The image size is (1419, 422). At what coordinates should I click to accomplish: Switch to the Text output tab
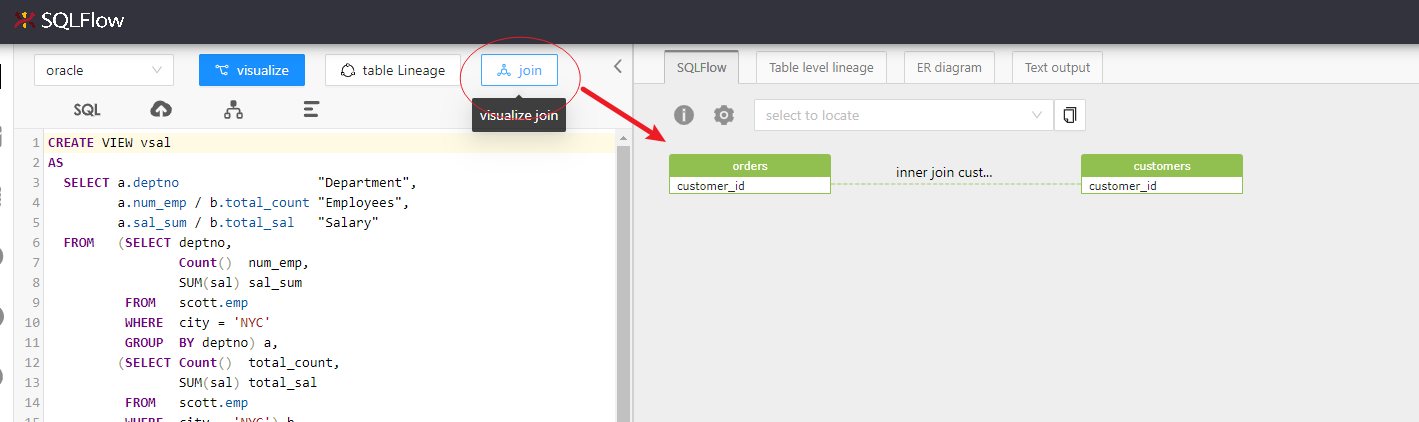pyautogui.click(x=1057, y=68)
